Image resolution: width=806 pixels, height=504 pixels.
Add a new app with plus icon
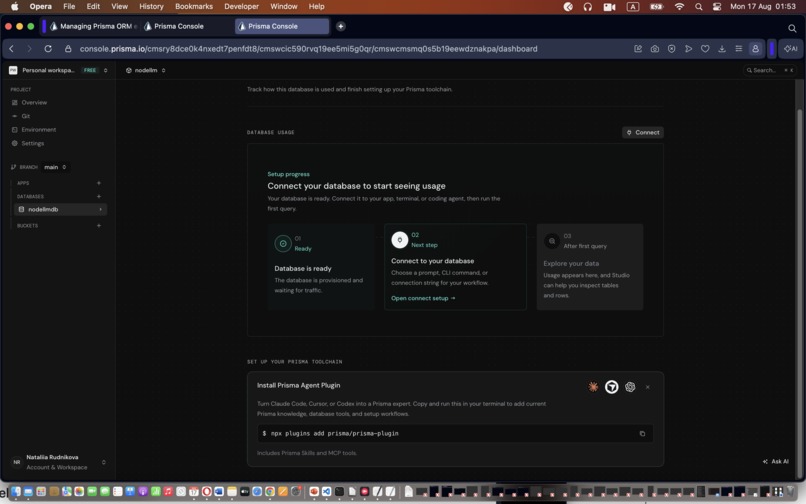99,183
